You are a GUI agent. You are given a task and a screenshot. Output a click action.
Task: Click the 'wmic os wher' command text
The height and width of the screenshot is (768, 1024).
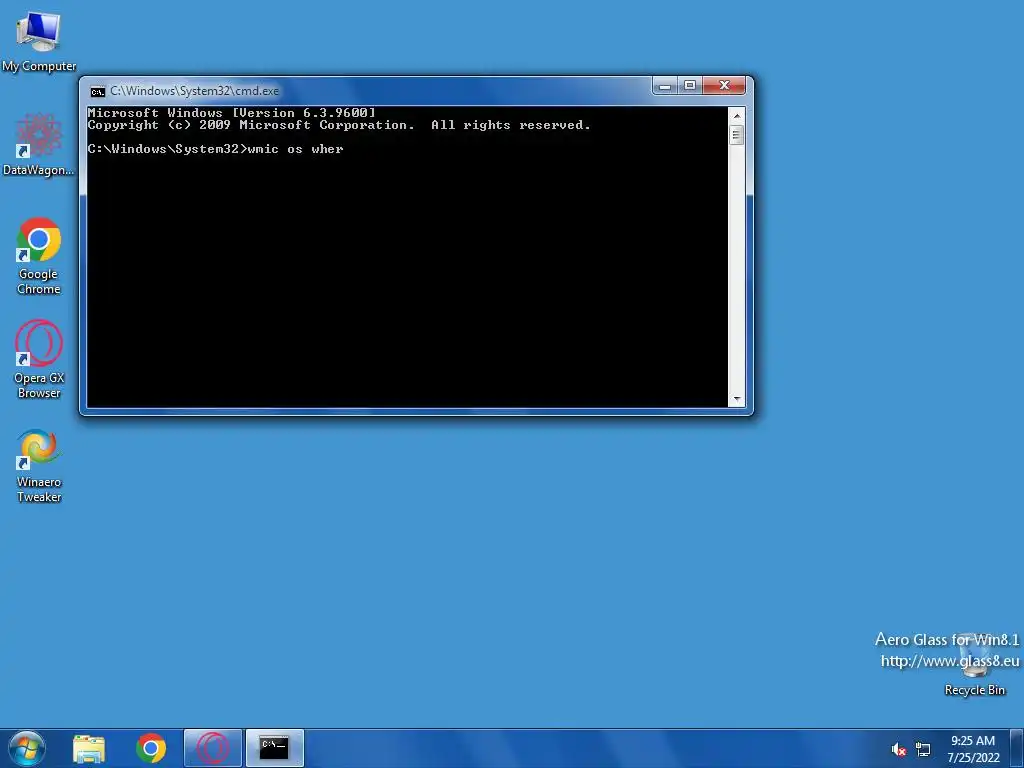296,149
